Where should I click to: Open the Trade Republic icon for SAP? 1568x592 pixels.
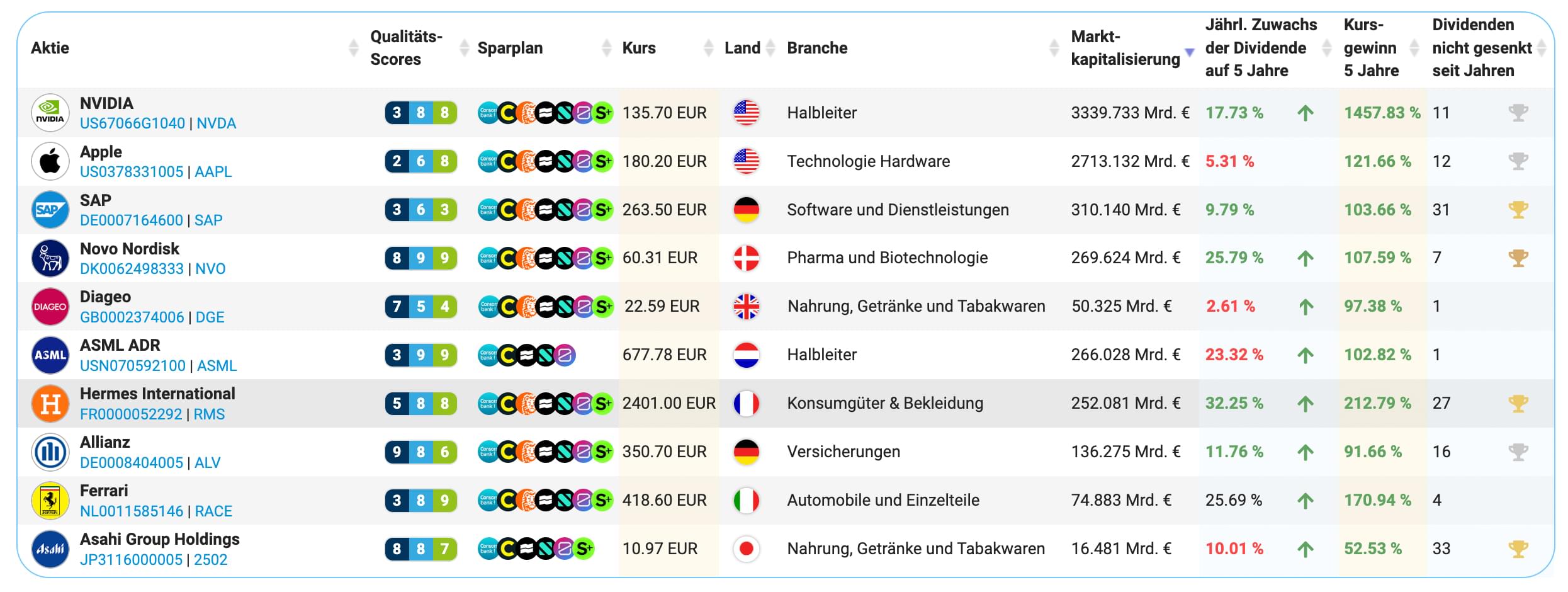545,210
